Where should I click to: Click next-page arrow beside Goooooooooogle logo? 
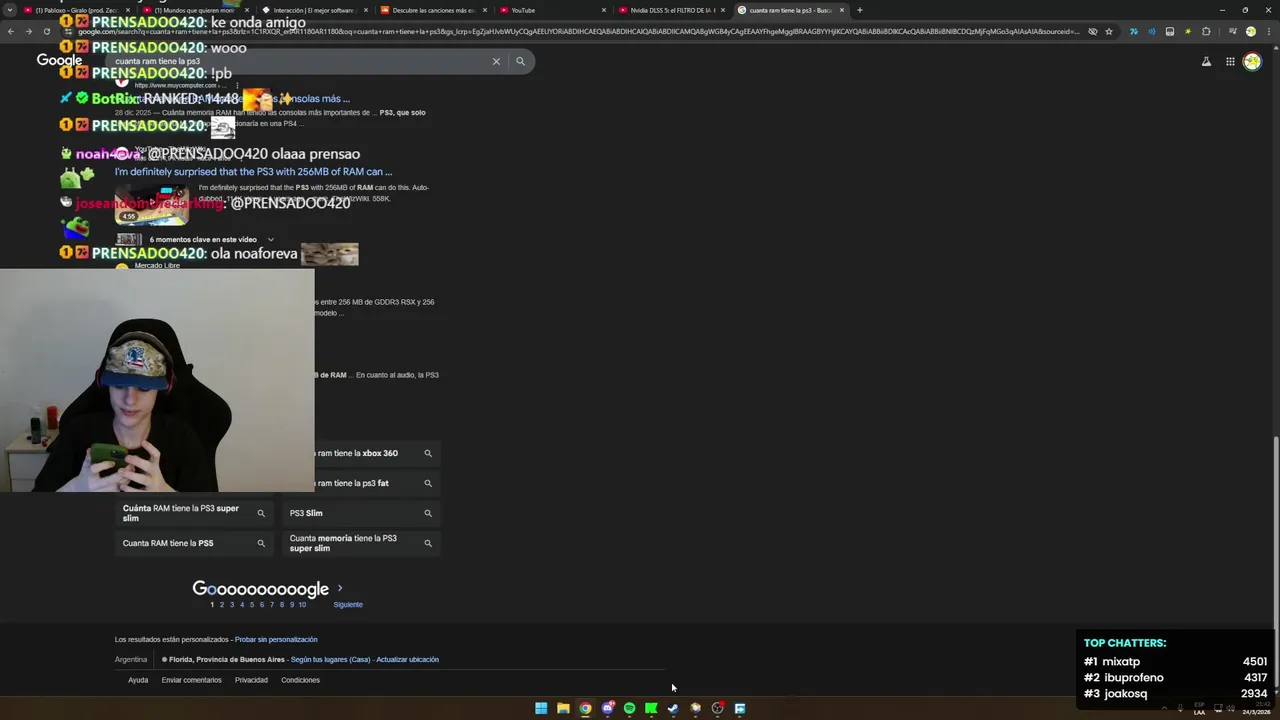click(340, 588)
